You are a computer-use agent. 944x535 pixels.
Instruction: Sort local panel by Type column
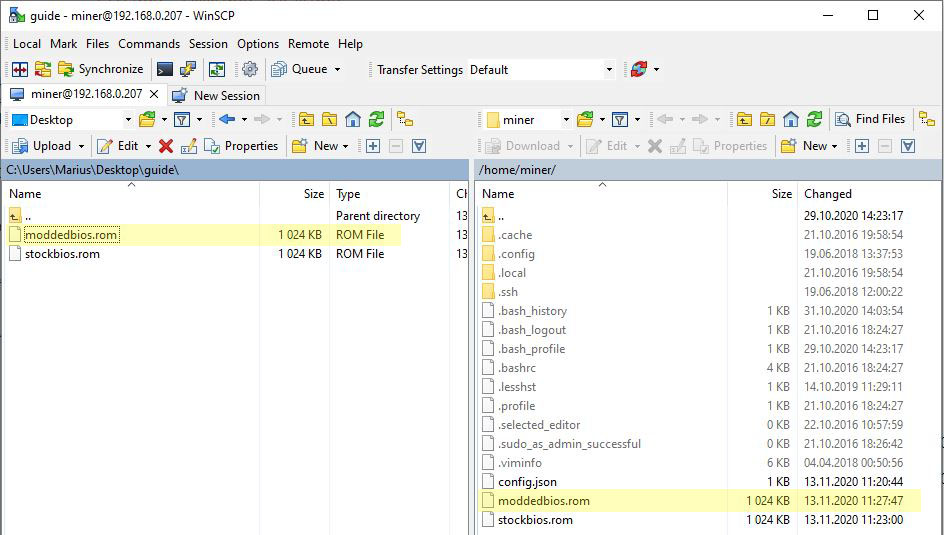[x=348, y=194]
